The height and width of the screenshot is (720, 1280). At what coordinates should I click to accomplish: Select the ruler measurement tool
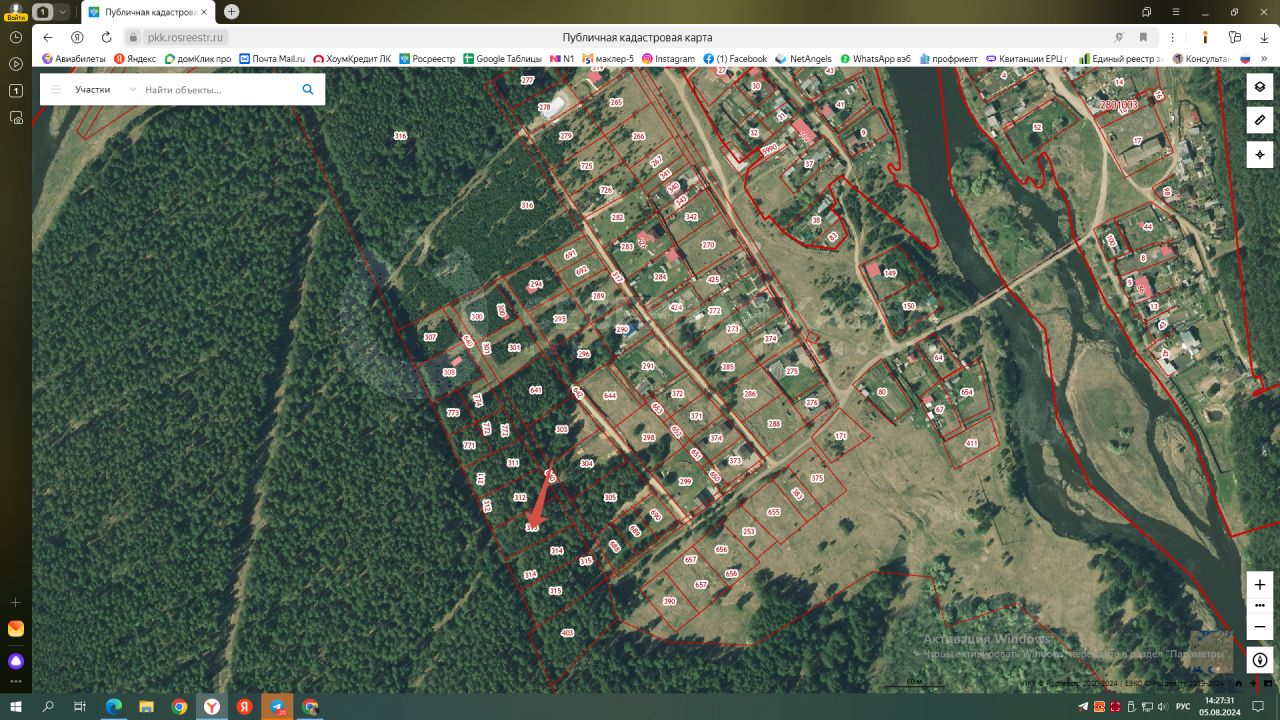[x=1260, y=120]
